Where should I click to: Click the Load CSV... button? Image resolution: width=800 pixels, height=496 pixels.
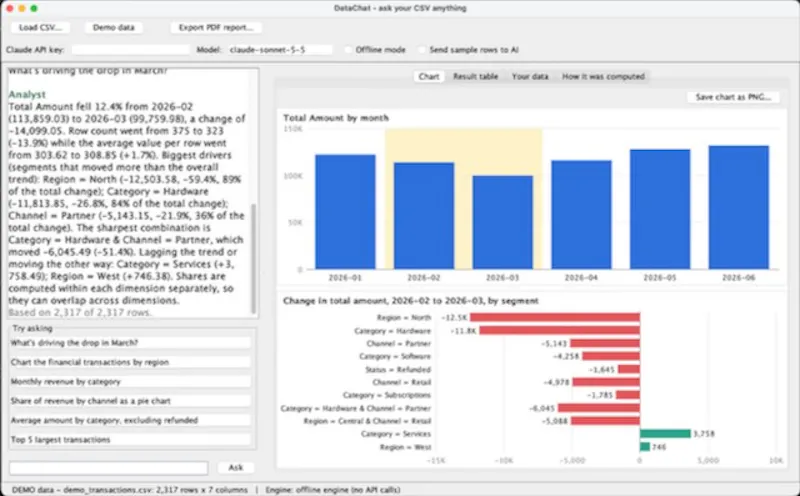(40, 28)
